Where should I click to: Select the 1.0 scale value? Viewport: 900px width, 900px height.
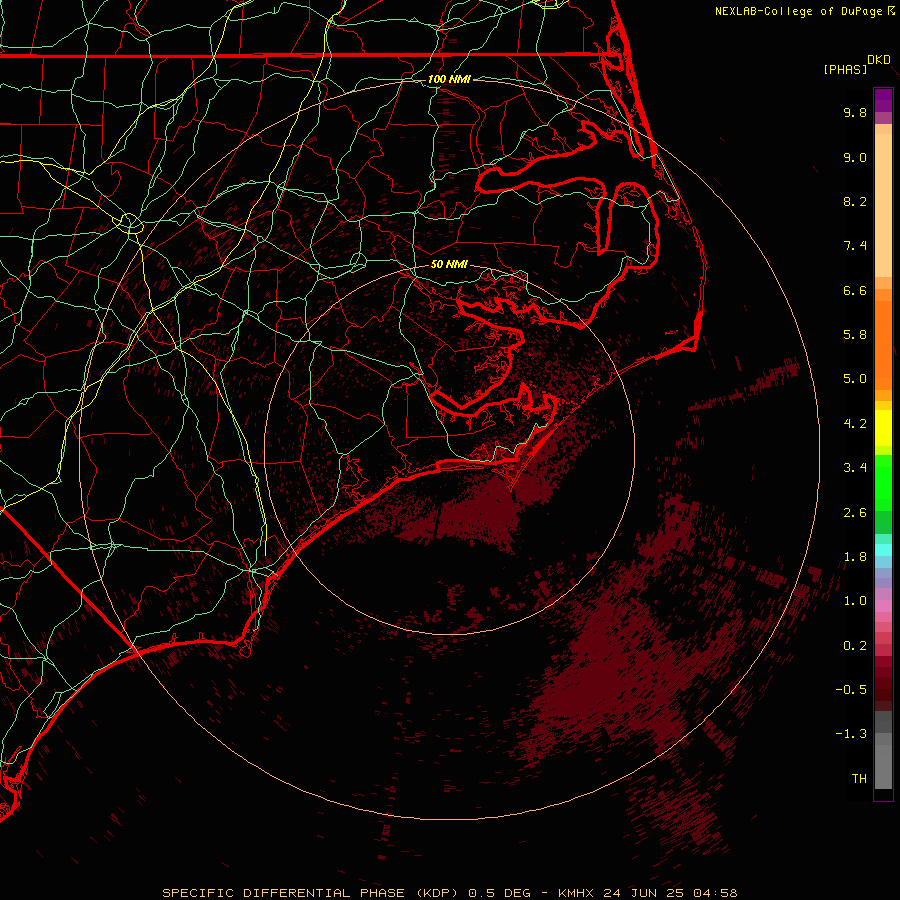[x=855, y=601]
